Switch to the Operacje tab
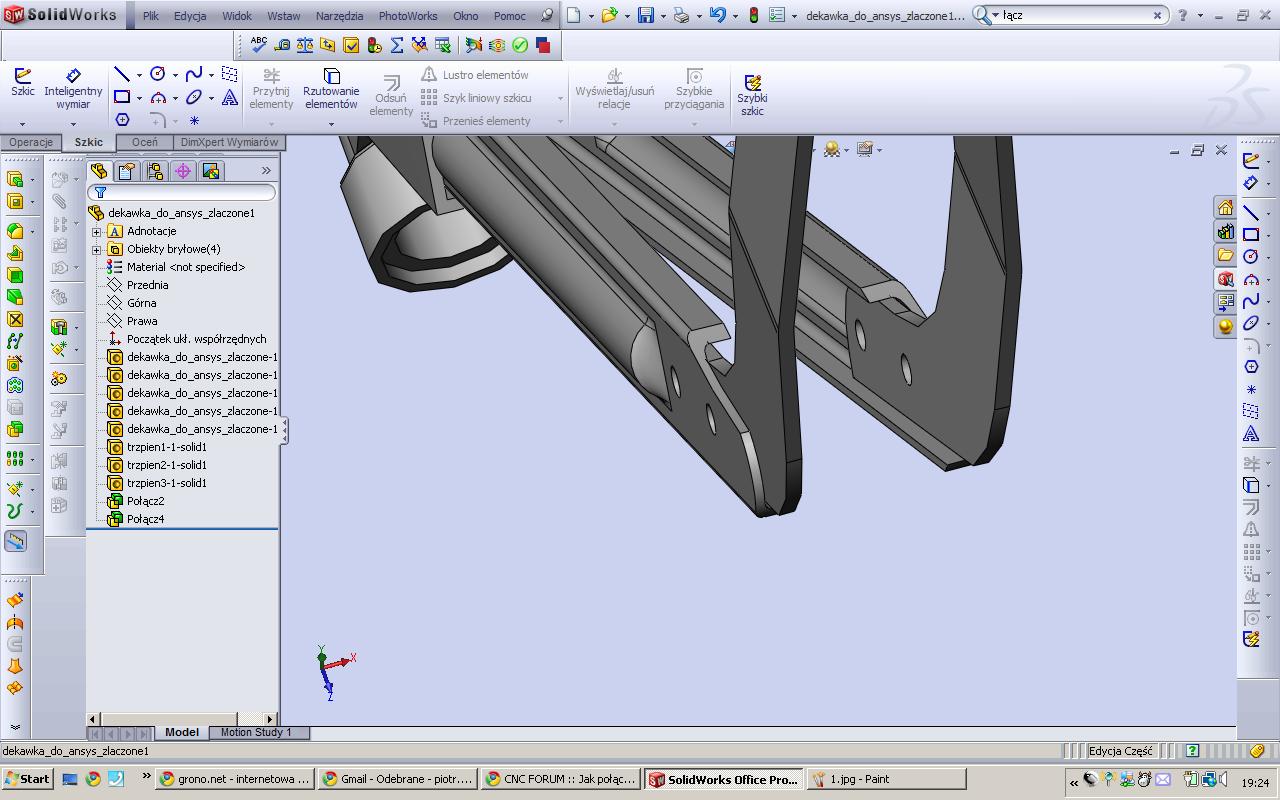The height and width of the screenshot is (800, 1280). click(x=31, y=142)
